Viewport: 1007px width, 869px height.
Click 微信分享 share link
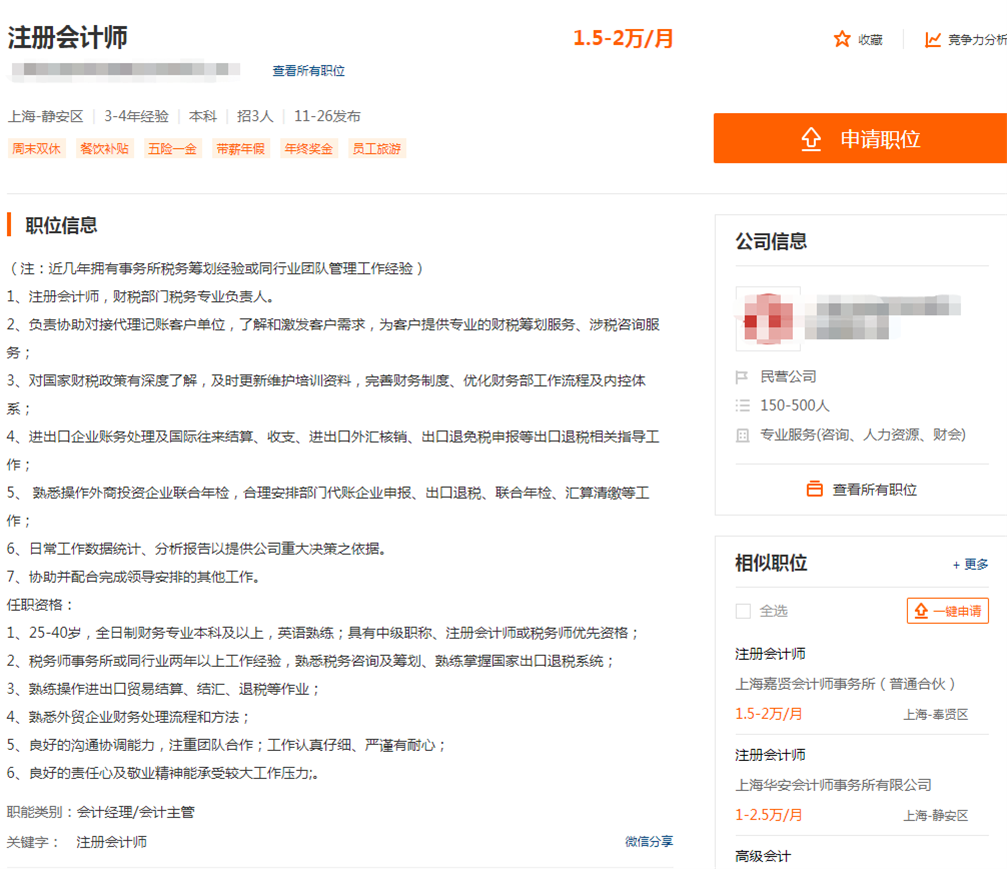pos(649,841)
